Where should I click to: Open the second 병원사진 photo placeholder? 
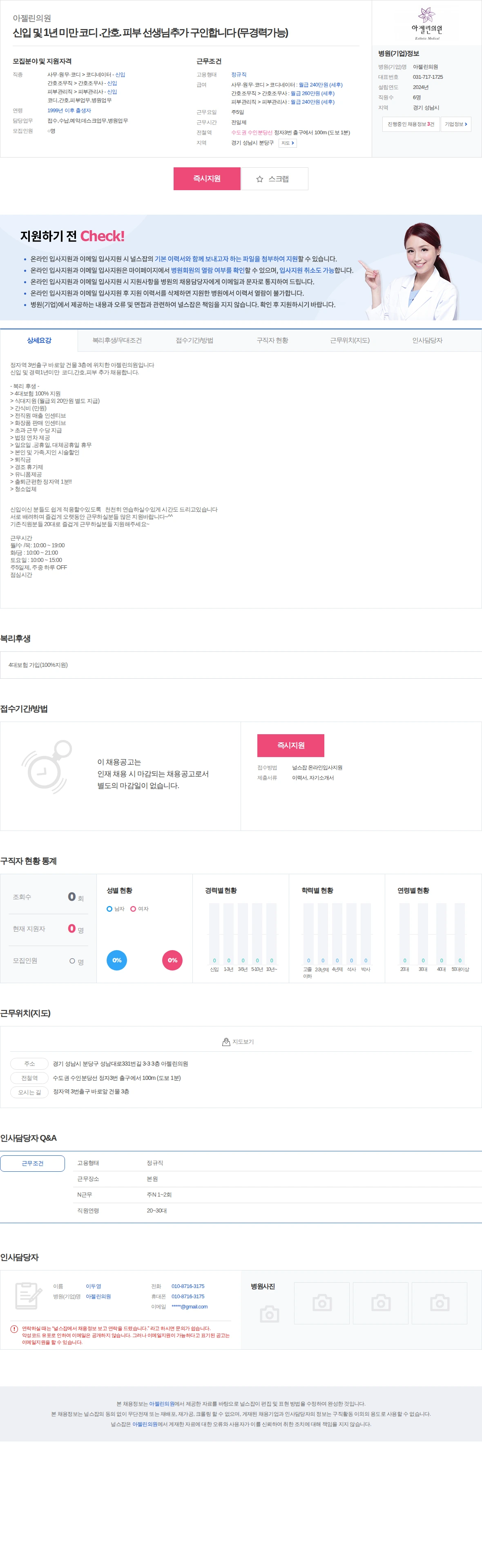pyautogui.click(x=381, y=1303)
